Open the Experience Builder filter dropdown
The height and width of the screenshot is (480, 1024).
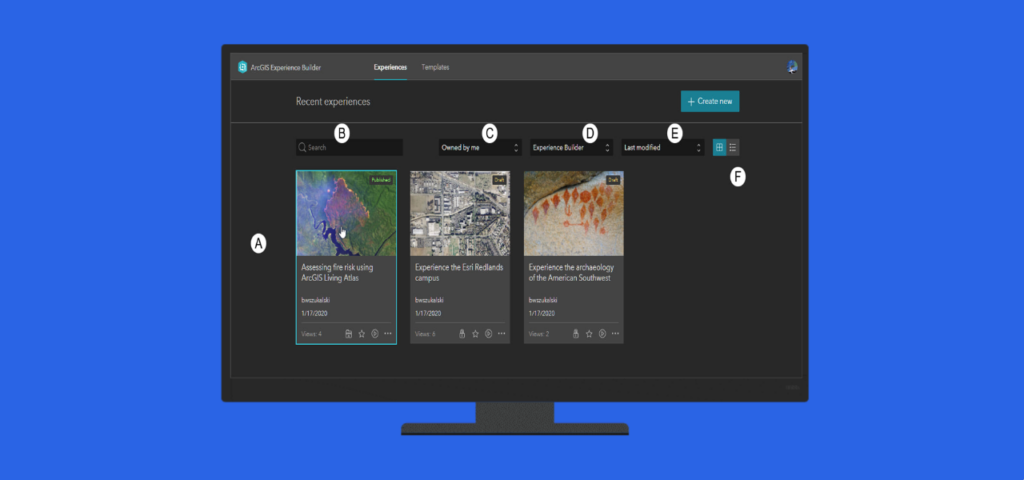(571, 148)
